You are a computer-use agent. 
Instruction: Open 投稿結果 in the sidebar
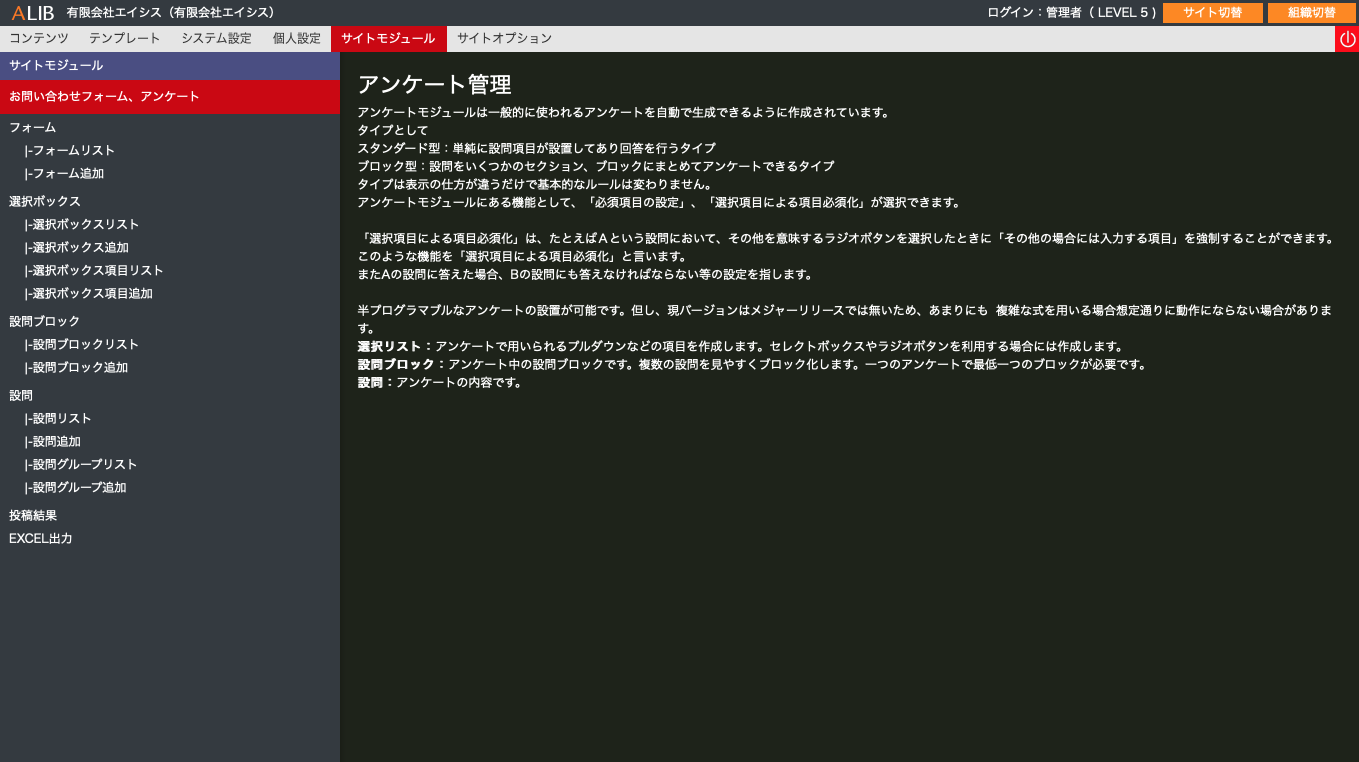pyautogui.click(x=33, y=516)
